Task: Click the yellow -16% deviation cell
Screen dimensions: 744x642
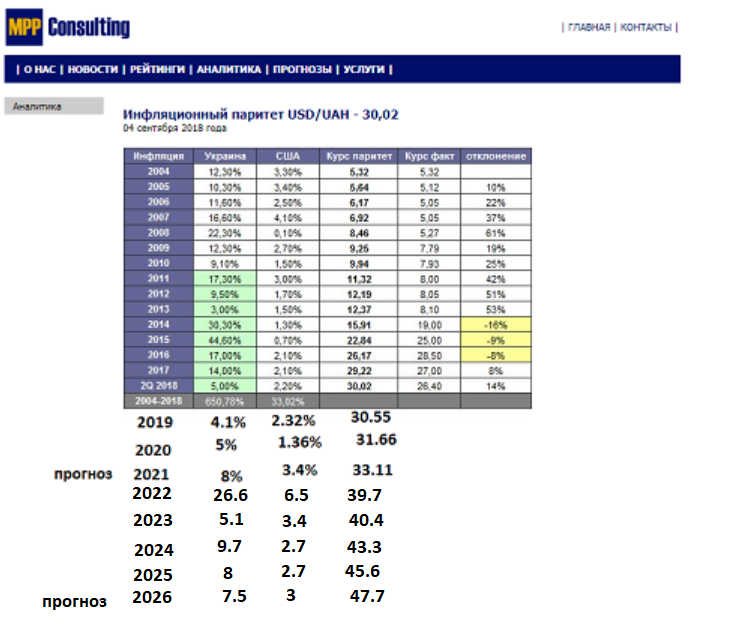Action: pos(496,325)
